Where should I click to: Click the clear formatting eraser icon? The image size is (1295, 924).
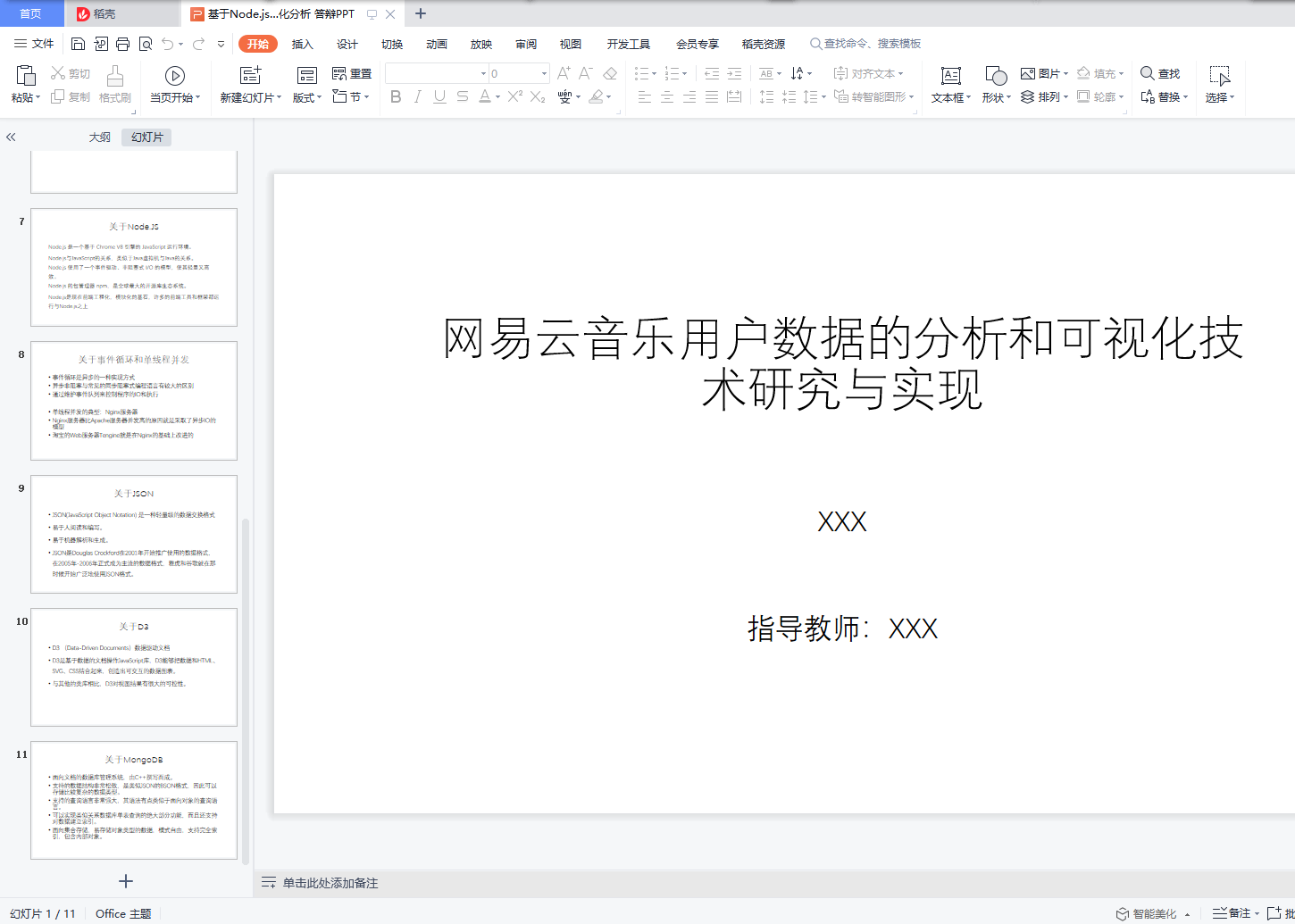point(610,73)
